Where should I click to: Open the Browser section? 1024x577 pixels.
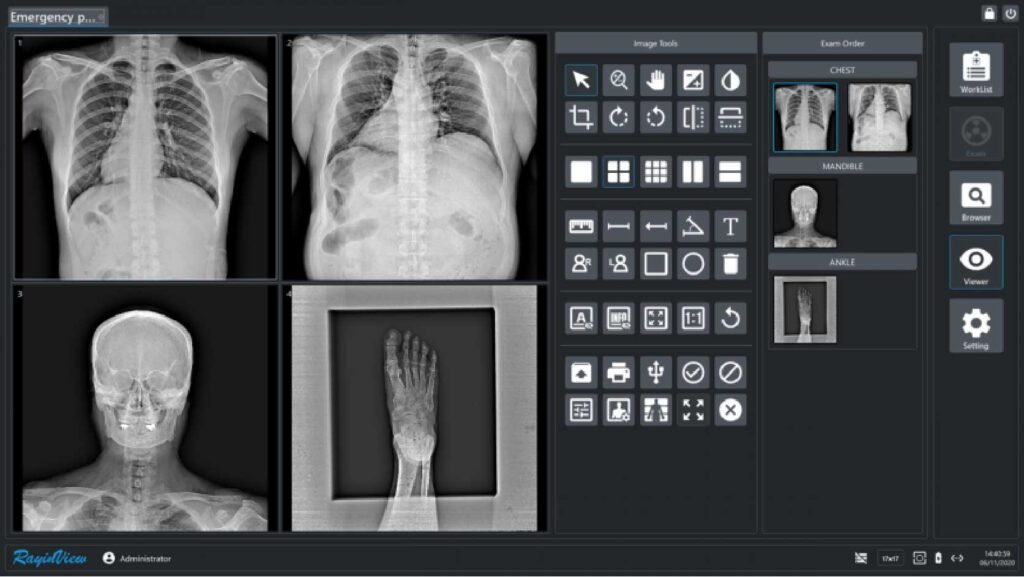point(976,198)
